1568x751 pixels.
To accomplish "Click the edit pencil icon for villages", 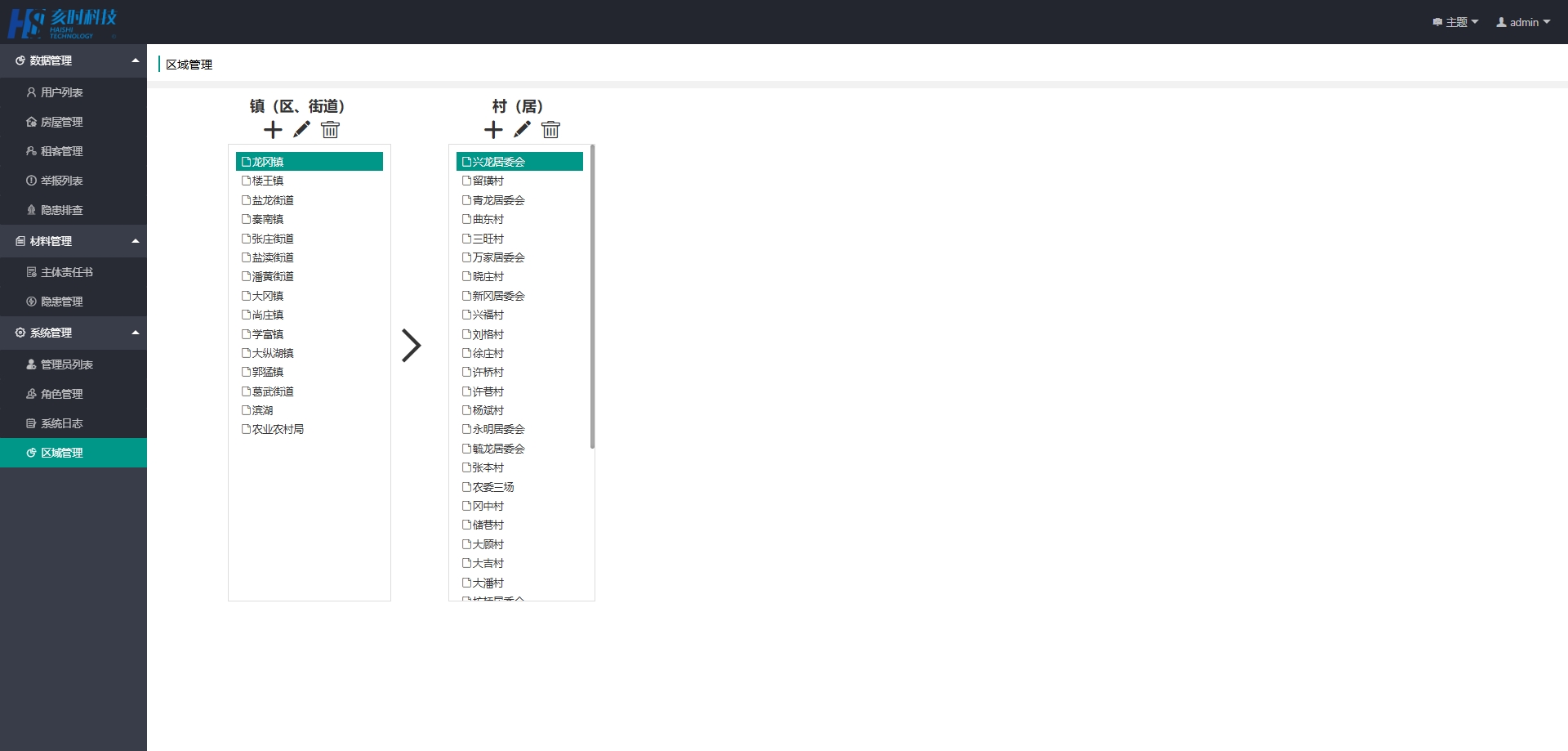I will [522, 130].
